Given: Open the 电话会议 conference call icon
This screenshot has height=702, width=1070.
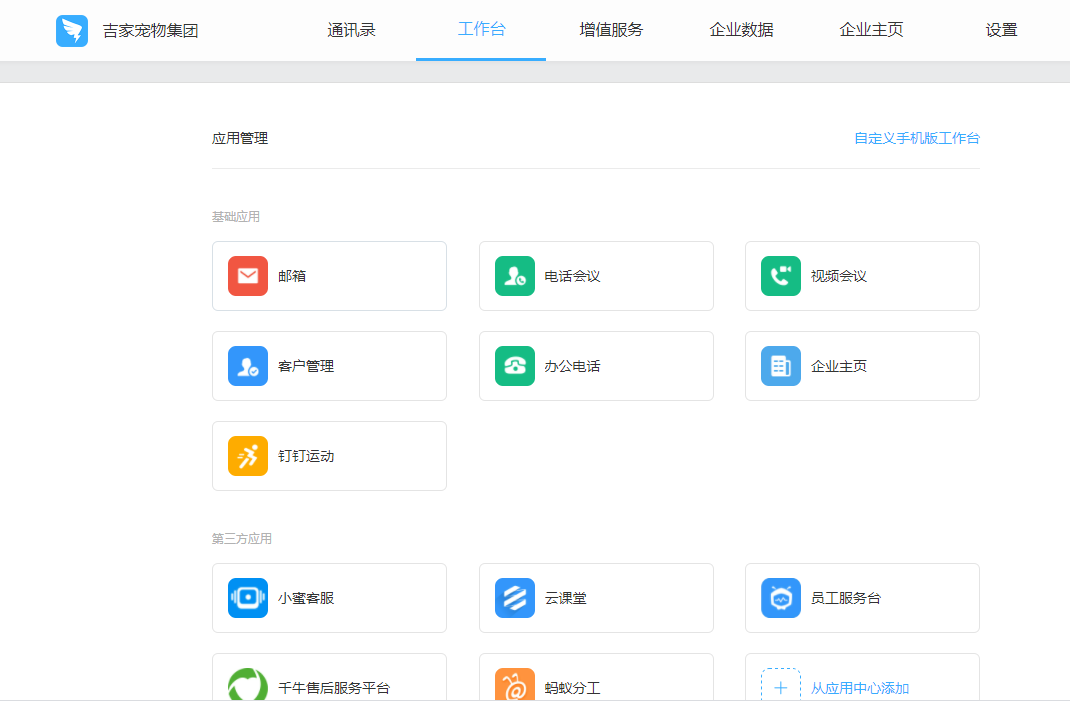Looking at the screenshot, I should pyautogui.click(x=515, y=276).
